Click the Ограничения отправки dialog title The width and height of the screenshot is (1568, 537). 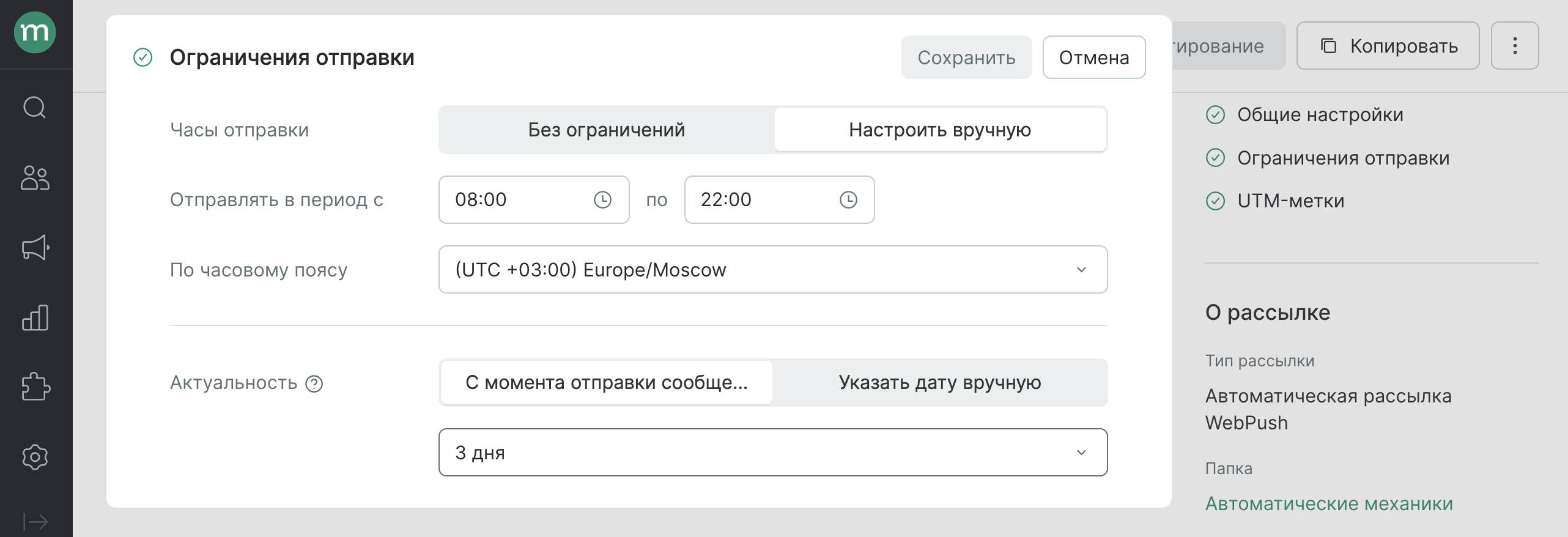pyautogui.click(x=292, y=57)
